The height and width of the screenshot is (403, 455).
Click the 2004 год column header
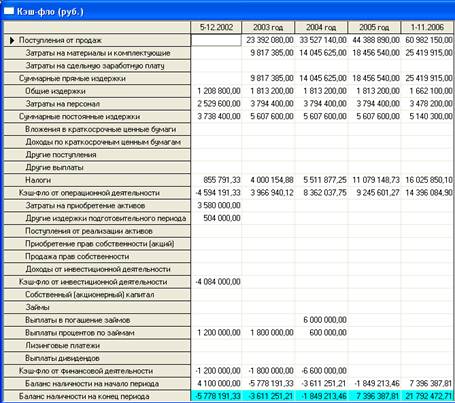(x=321, y=27)
